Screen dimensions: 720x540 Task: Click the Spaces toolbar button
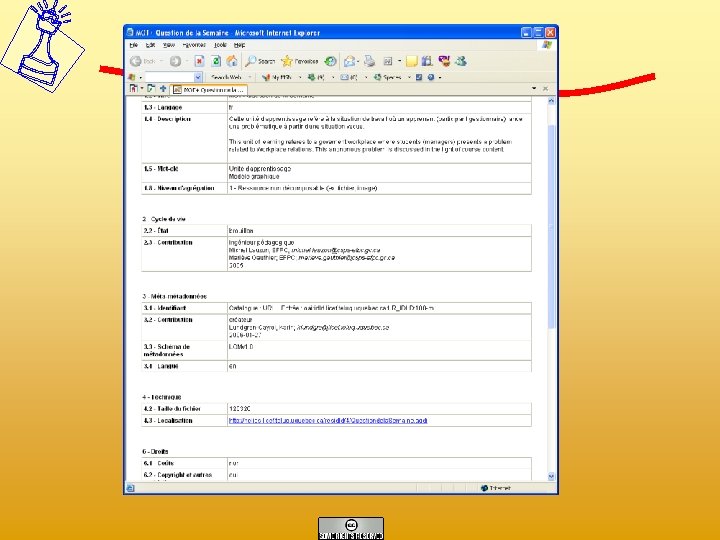tap(388, 77)
